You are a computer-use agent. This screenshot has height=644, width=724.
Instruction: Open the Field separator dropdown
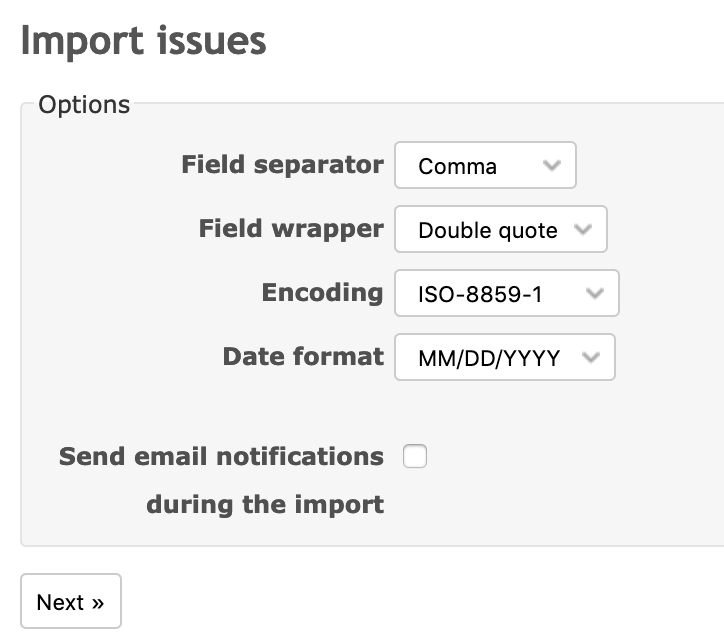coord(485,166)
